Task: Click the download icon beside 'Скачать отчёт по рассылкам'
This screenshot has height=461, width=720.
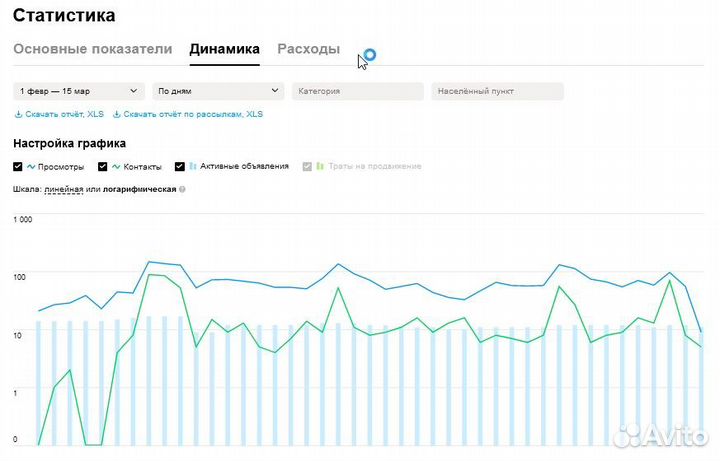Action: (x=116, y=115)
